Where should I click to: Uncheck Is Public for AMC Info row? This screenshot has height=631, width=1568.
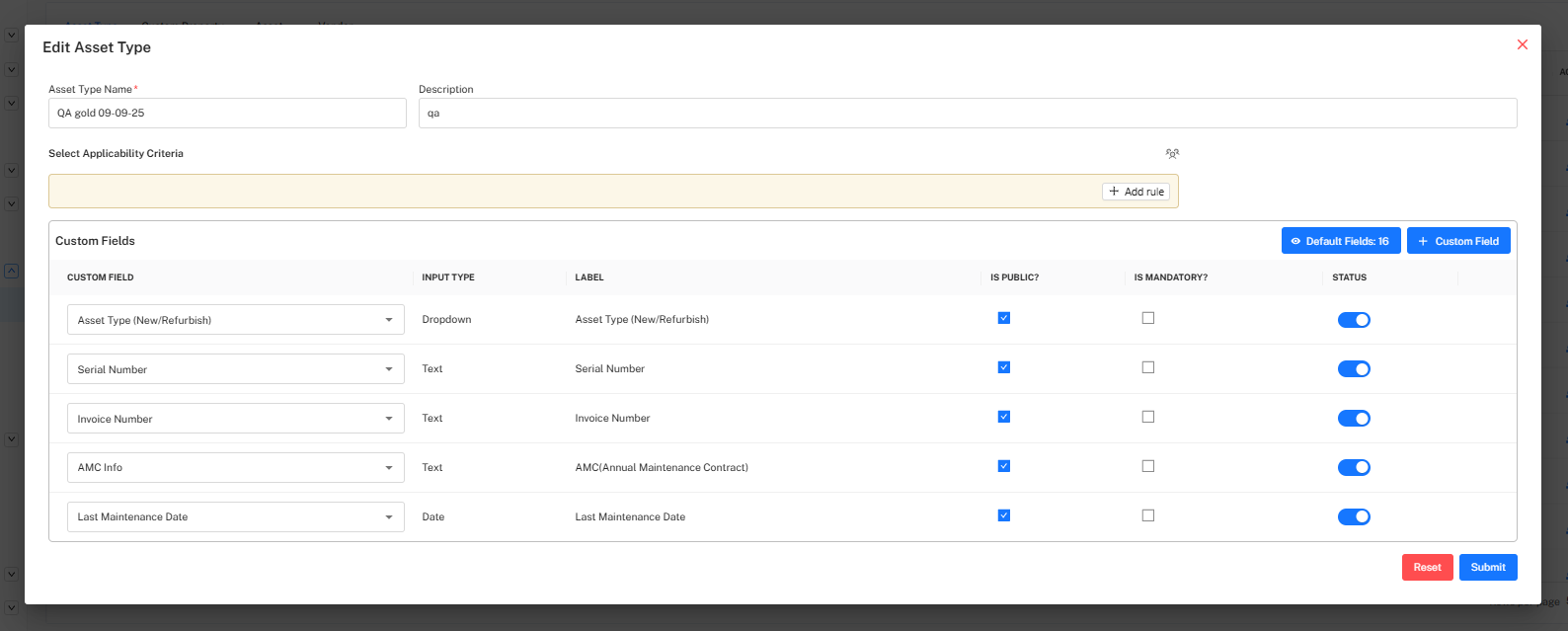tap(1004, 466)
